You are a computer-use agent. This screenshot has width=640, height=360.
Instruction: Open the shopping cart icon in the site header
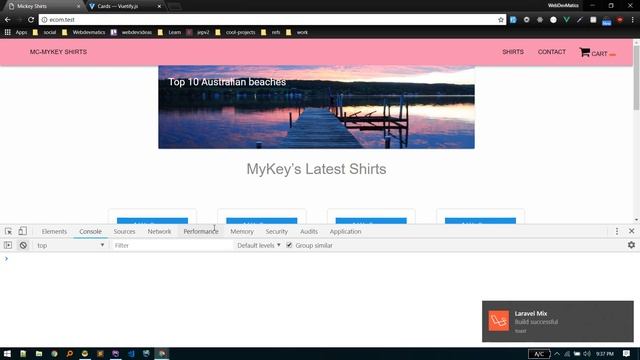click(584, 52)
